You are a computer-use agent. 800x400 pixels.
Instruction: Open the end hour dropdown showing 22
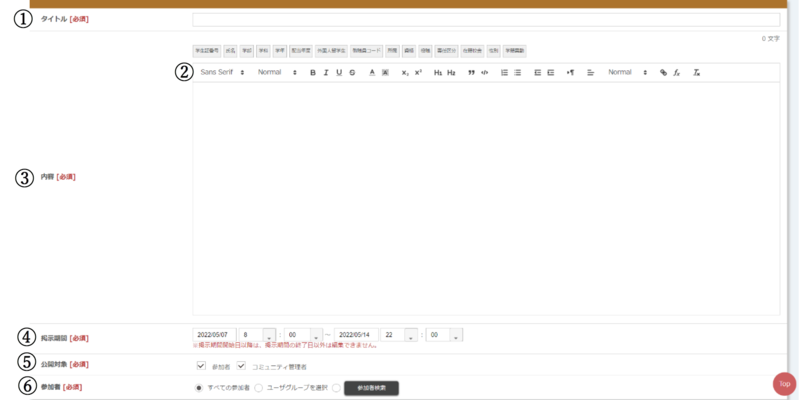click(399, 334)
